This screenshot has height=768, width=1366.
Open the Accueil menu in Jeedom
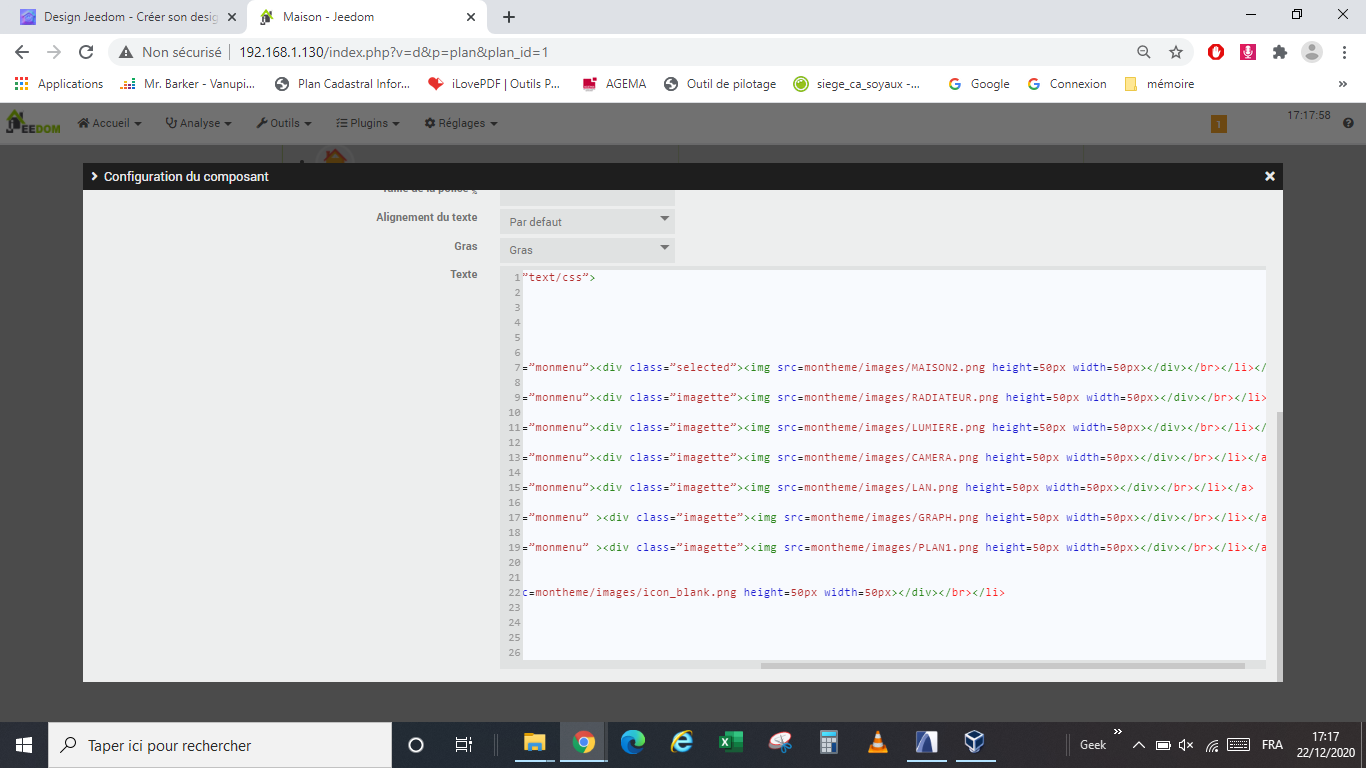109,123
